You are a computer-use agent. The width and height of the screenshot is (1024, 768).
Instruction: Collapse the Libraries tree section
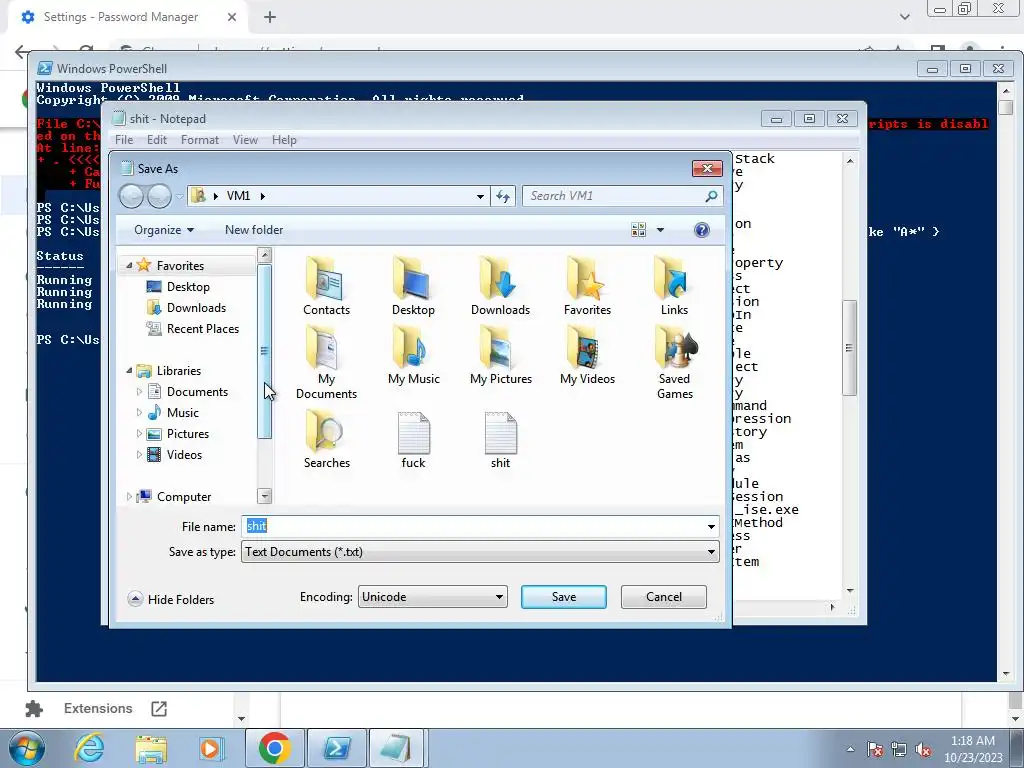point(129,370)
